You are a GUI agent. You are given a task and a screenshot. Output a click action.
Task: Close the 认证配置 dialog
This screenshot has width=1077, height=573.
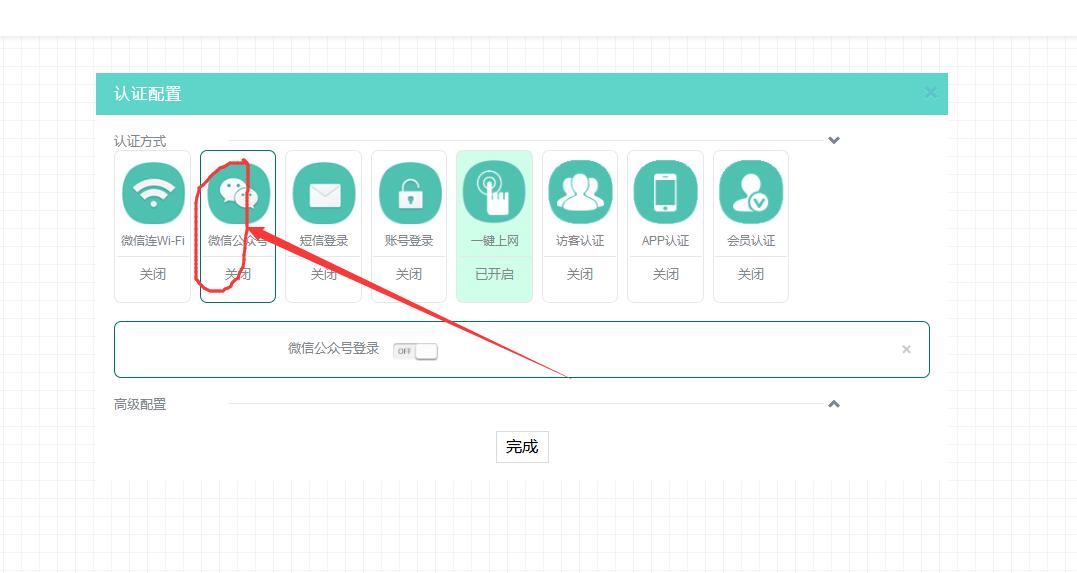(931, 93)
